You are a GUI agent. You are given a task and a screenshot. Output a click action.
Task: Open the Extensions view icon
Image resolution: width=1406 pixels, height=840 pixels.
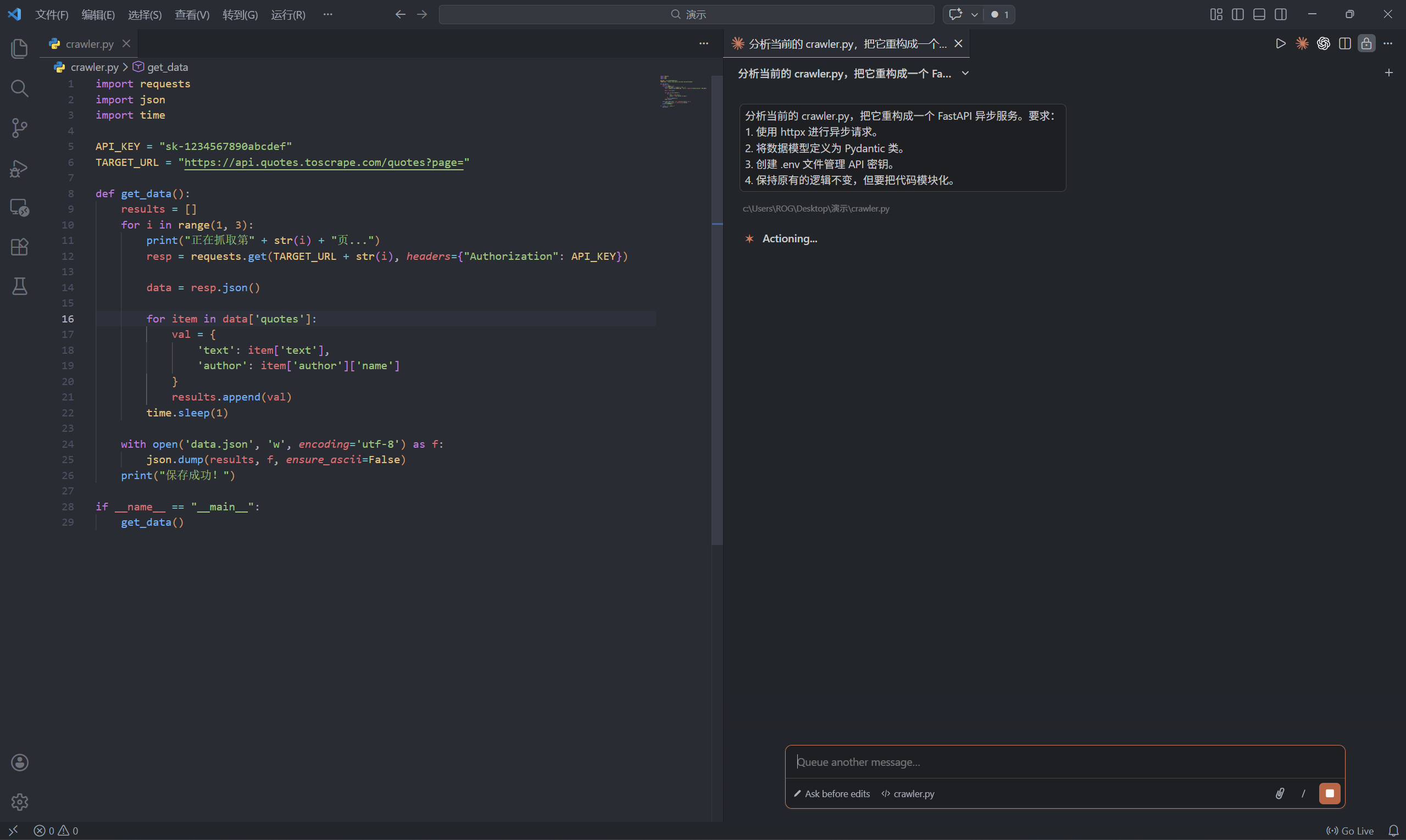19,247
